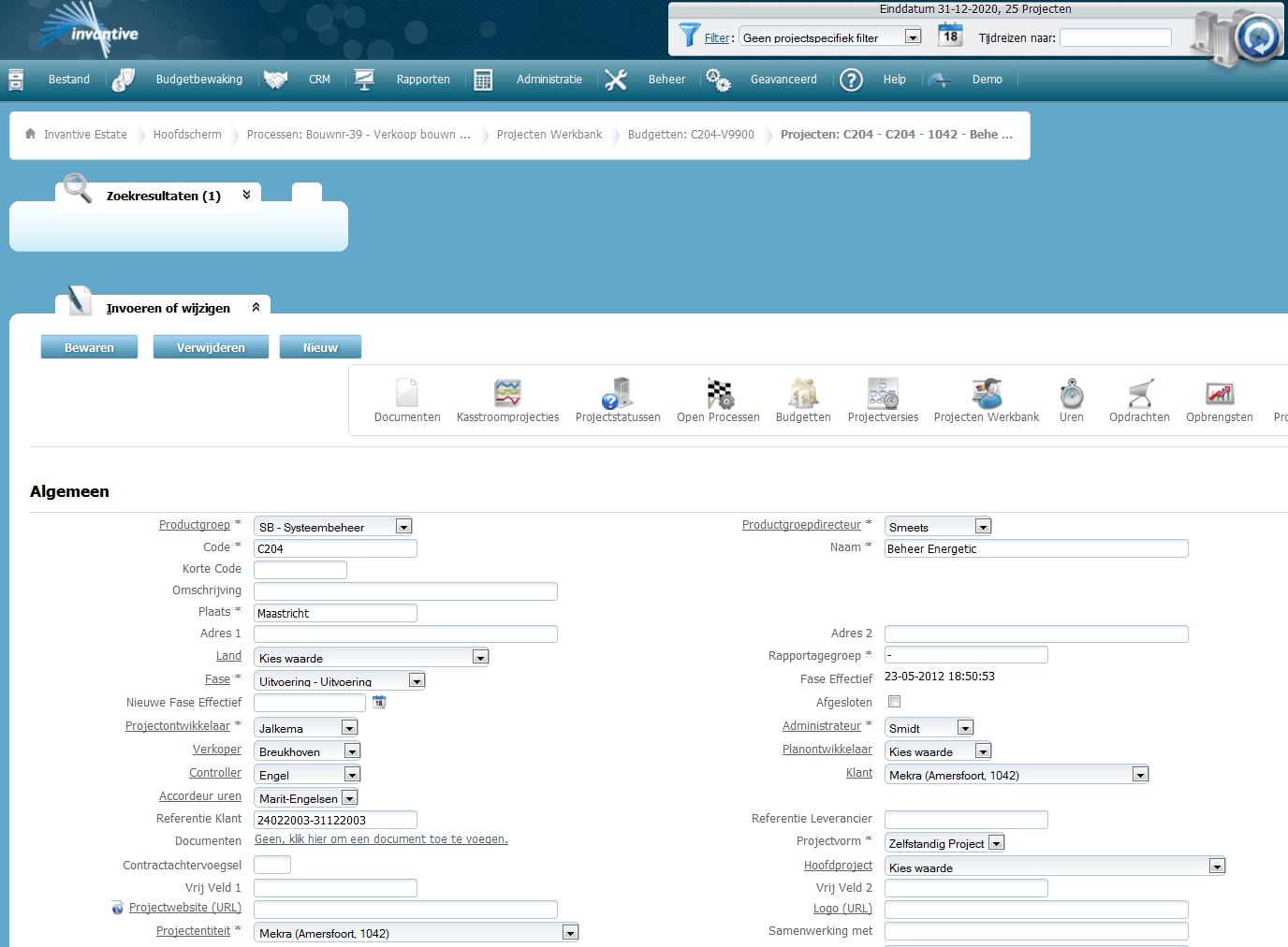
Task: Open the Klant dropdown showing Mekra
Action: click(1140, 774)
